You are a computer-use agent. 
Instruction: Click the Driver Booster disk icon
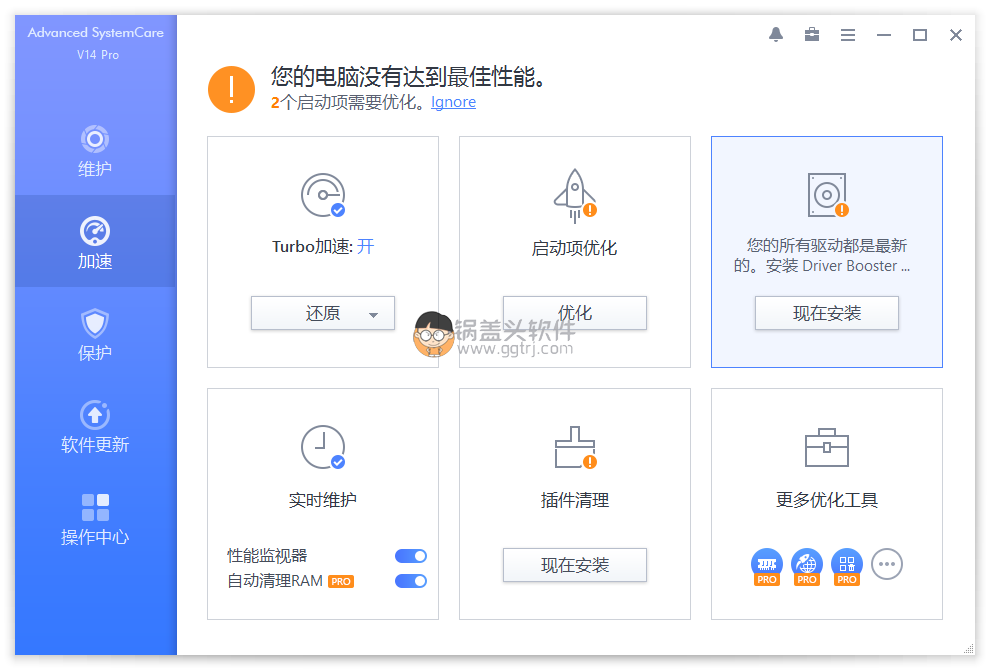click(x=827, y=195)
